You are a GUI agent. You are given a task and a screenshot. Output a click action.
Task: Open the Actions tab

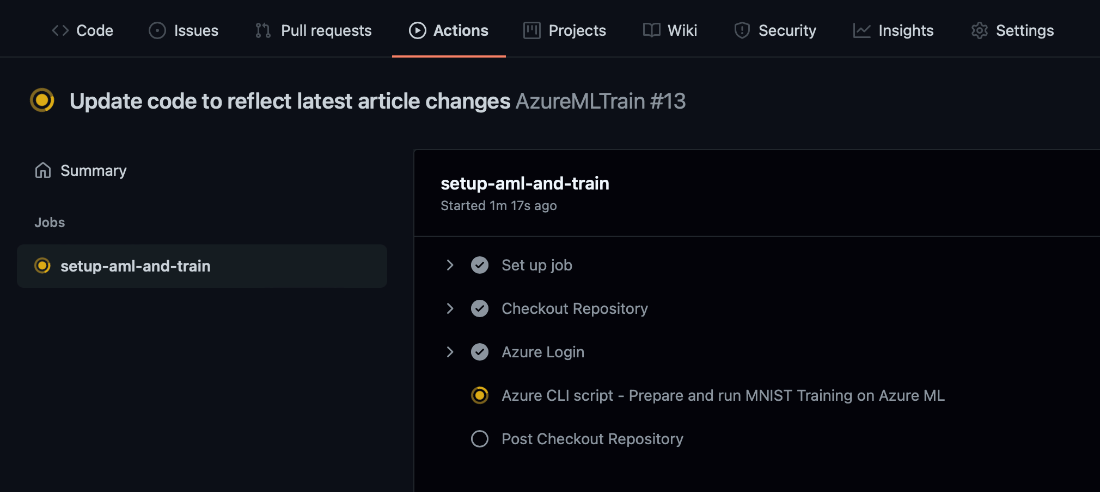448,30
